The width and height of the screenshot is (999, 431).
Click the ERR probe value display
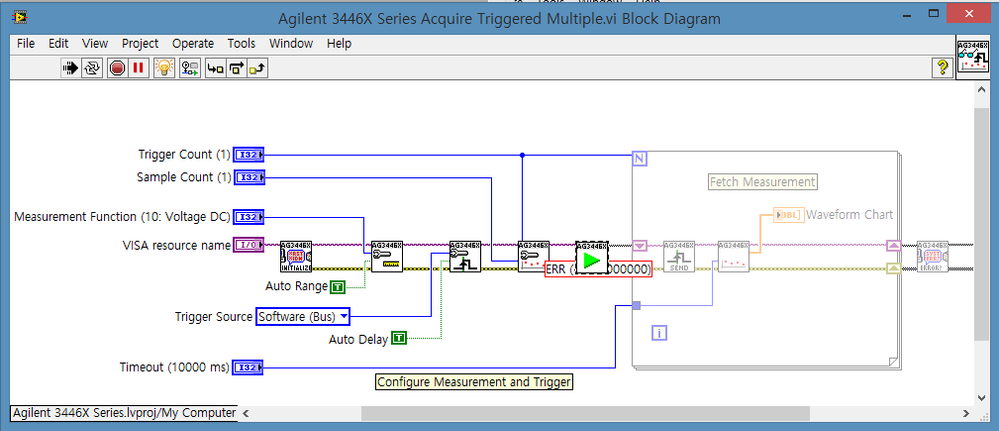tap(598, 270)
